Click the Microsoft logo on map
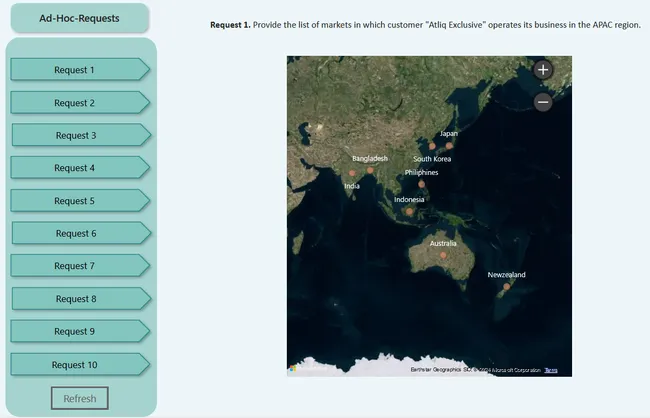Image resolution: width=650 pixels, height=418 pixels. (293, 368)
